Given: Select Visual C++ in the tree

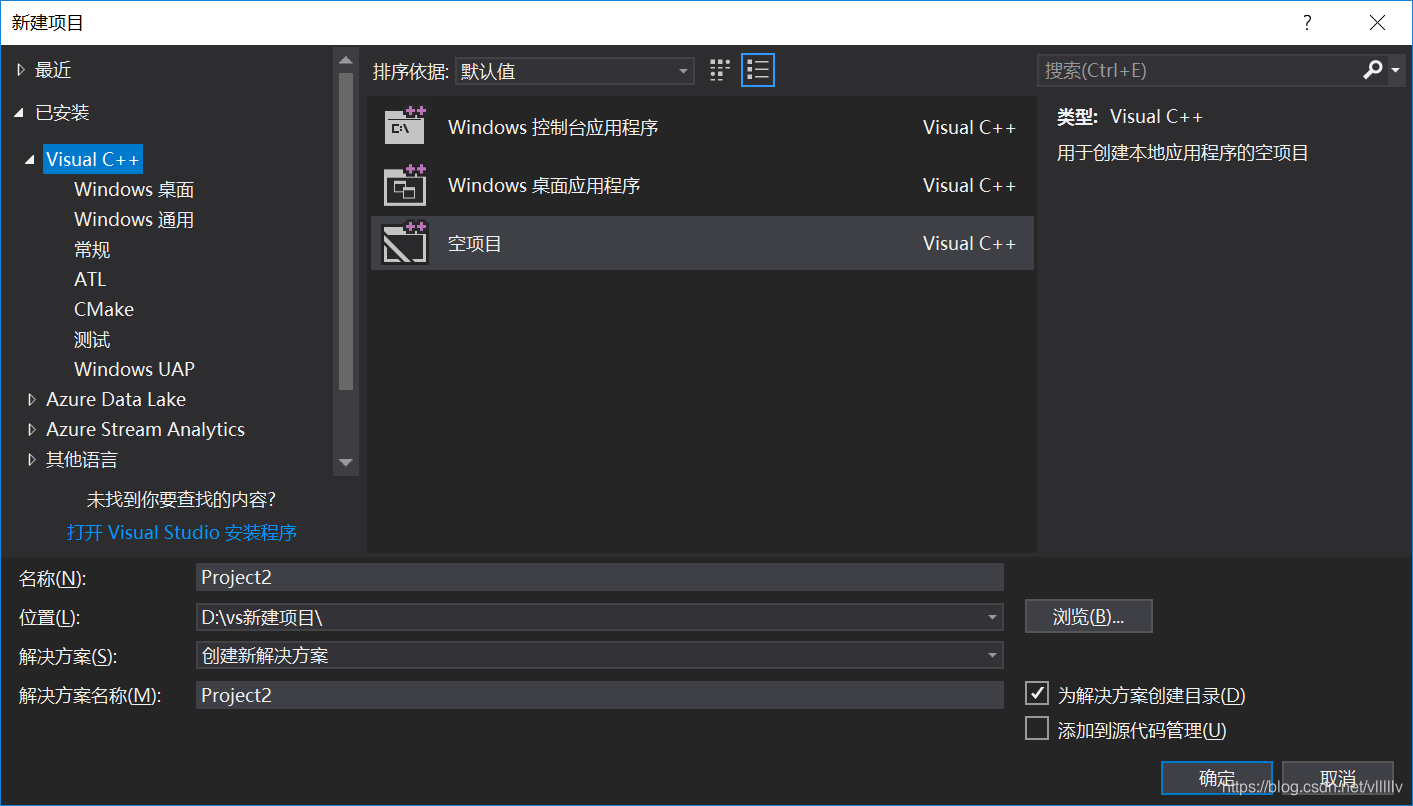Looking at the screenshot, I should click(93, 159).
